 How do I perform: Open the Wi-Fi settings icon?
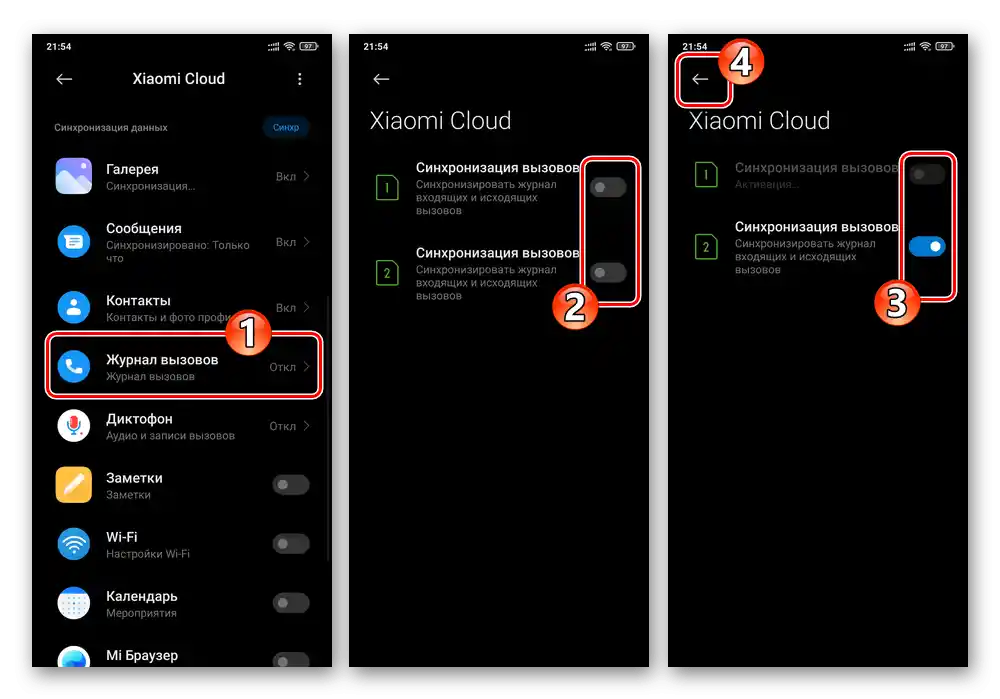tap(73, 544)
